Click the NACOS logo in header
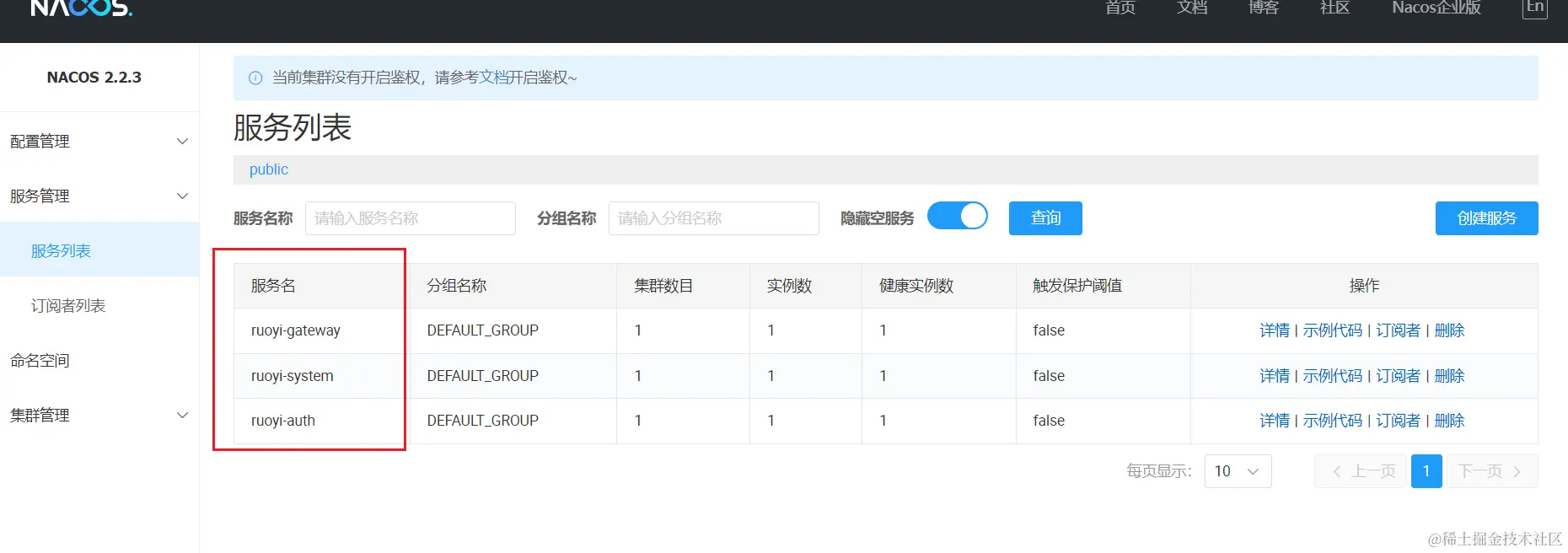The width and height of the screenshot is (1568, 553). (81, 8)
